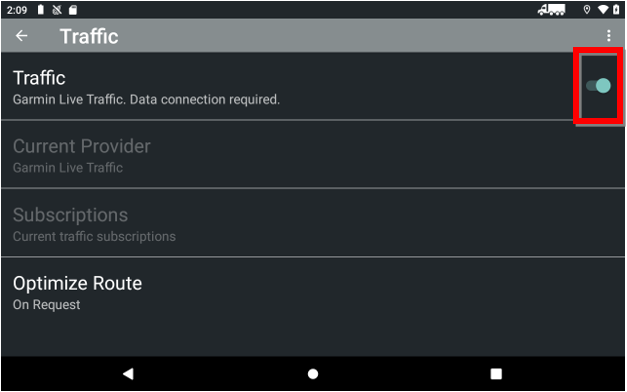The image size is (627, 392).
Task: Tap the battery icon next to the clock
Action: [41, 10]
